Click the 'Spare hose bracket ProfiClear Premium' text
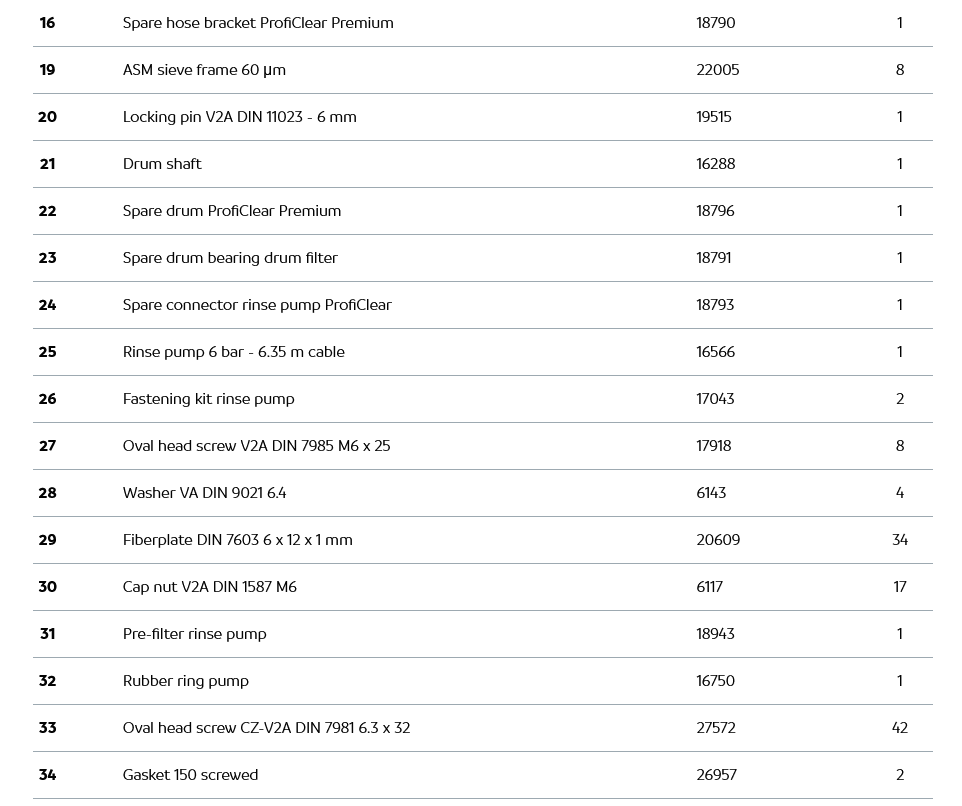 (x=257, y=23)
